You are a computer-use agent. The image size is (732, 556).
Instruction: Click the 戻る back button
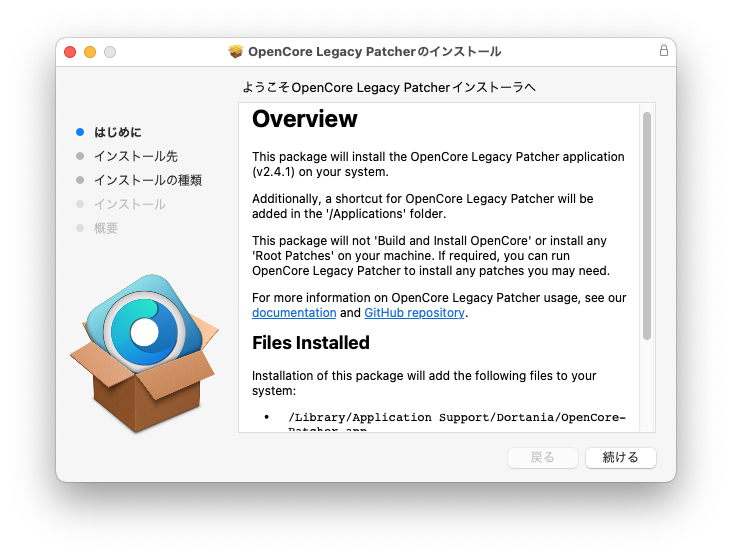tap(543, 457)
